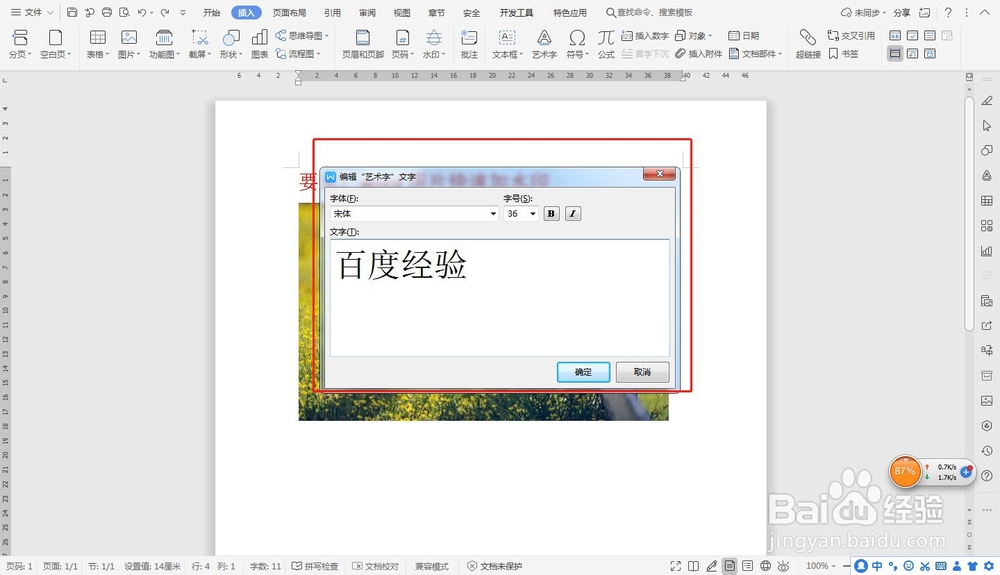Switch to web layout view in status bar

[765, 566]
